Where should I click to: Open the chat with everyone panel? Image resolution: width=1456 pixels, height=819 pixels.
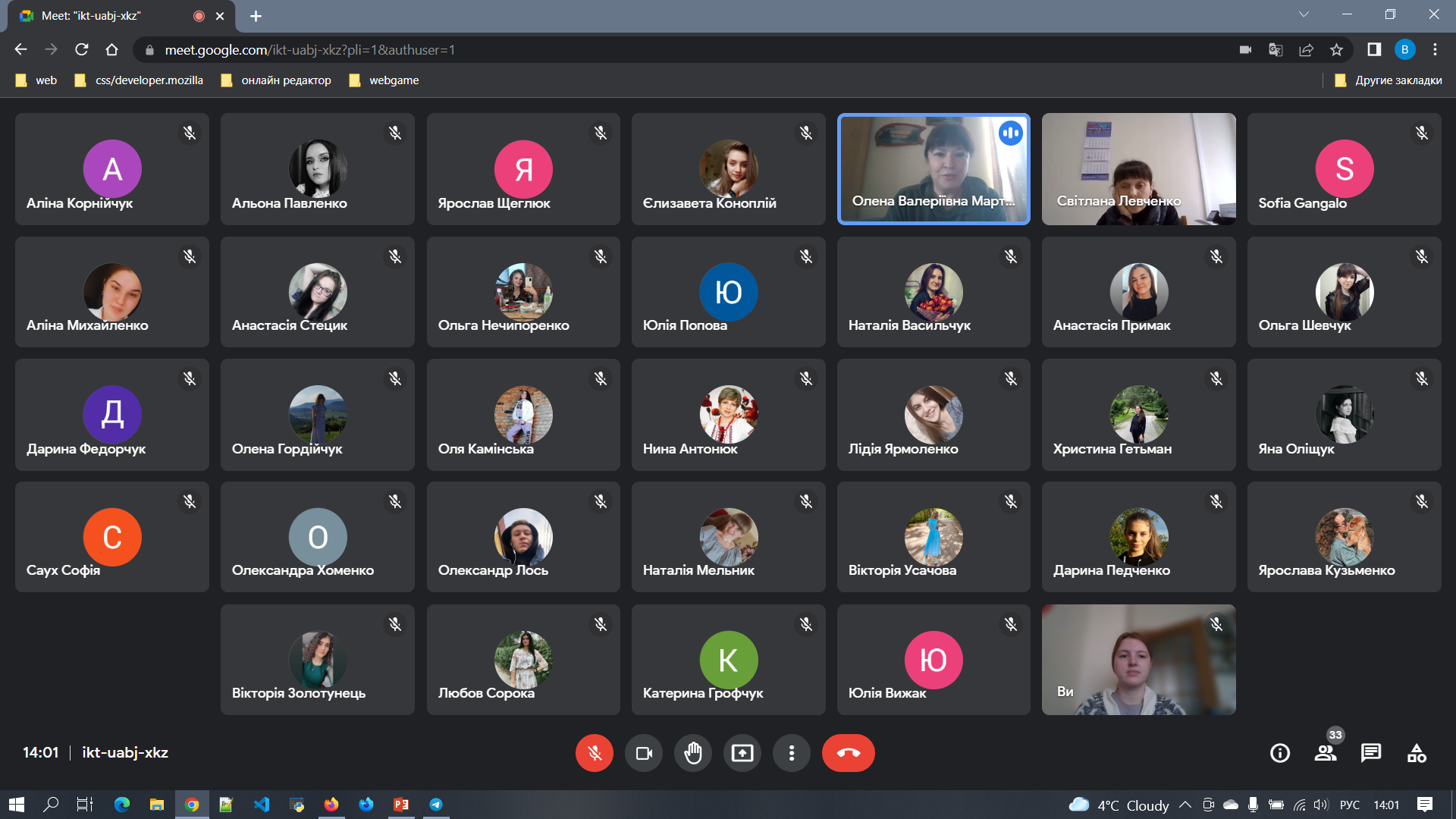click(1371, 753)
